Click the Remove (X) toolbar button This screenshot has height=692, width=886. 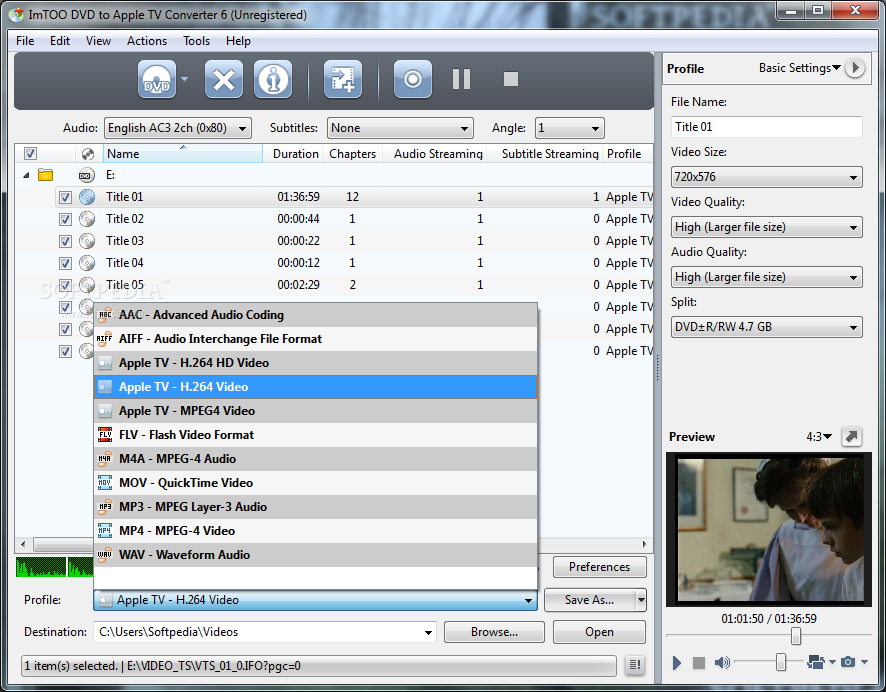pos(224,79)
